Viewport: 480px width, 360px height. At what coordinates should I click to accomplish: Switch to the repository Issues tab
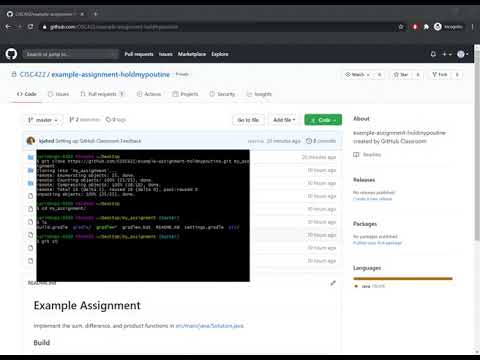click(59, 94)
